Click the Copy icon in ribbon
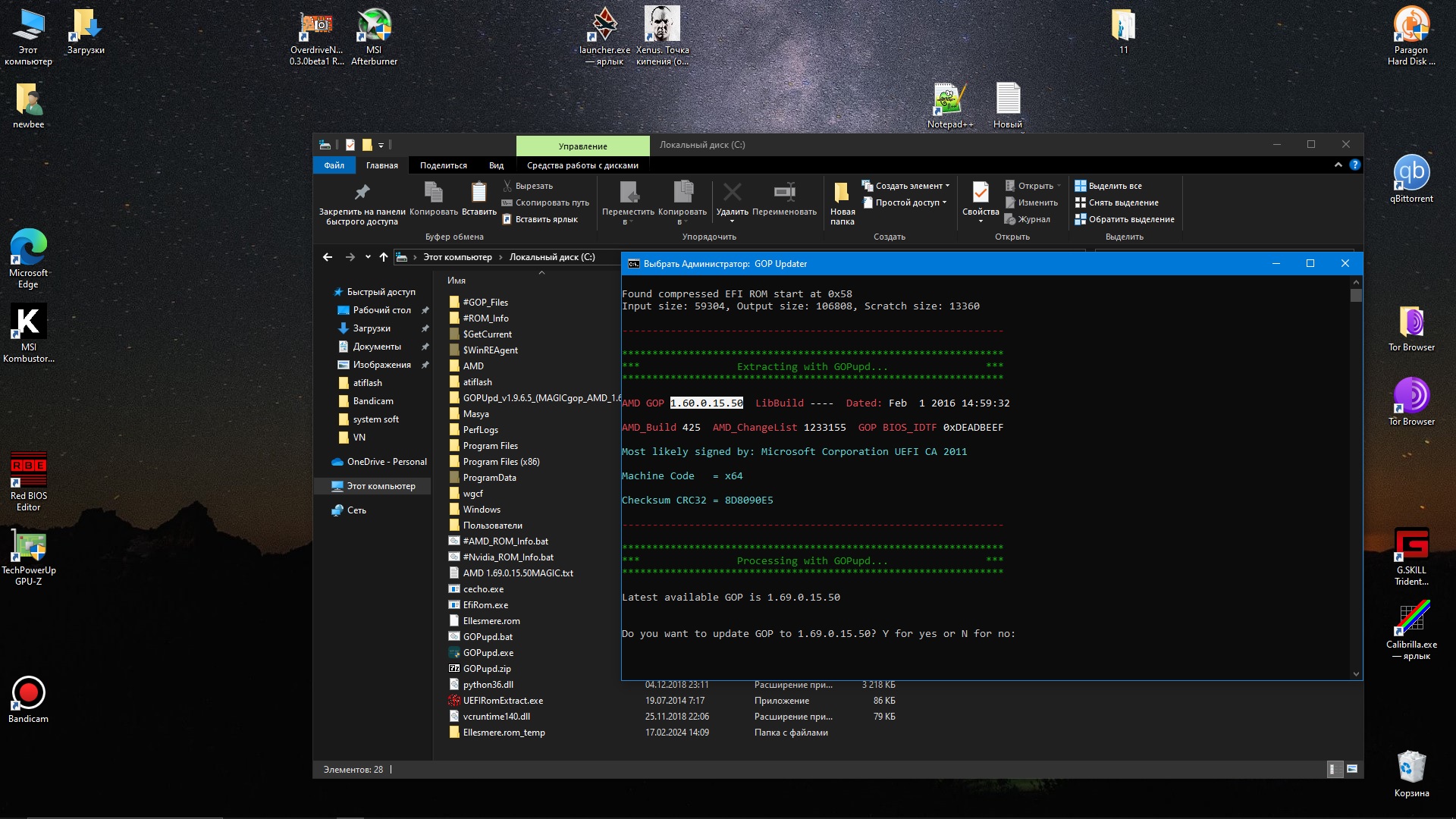Viewport: 1456px width, 819px height. 433,193
